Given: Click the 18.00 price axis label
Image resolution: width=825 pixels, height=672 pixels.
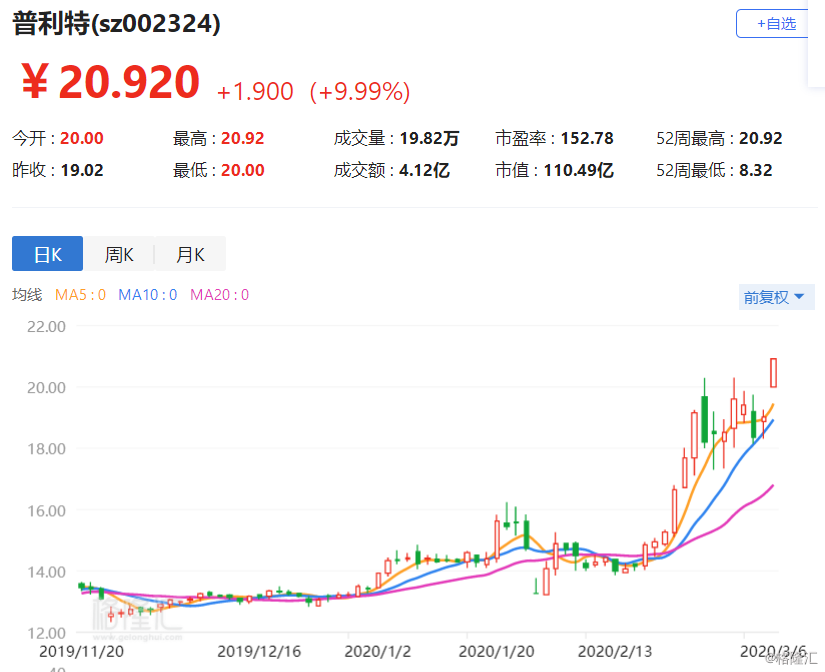Looking at the screenshot, I should (x=46, y=449).
